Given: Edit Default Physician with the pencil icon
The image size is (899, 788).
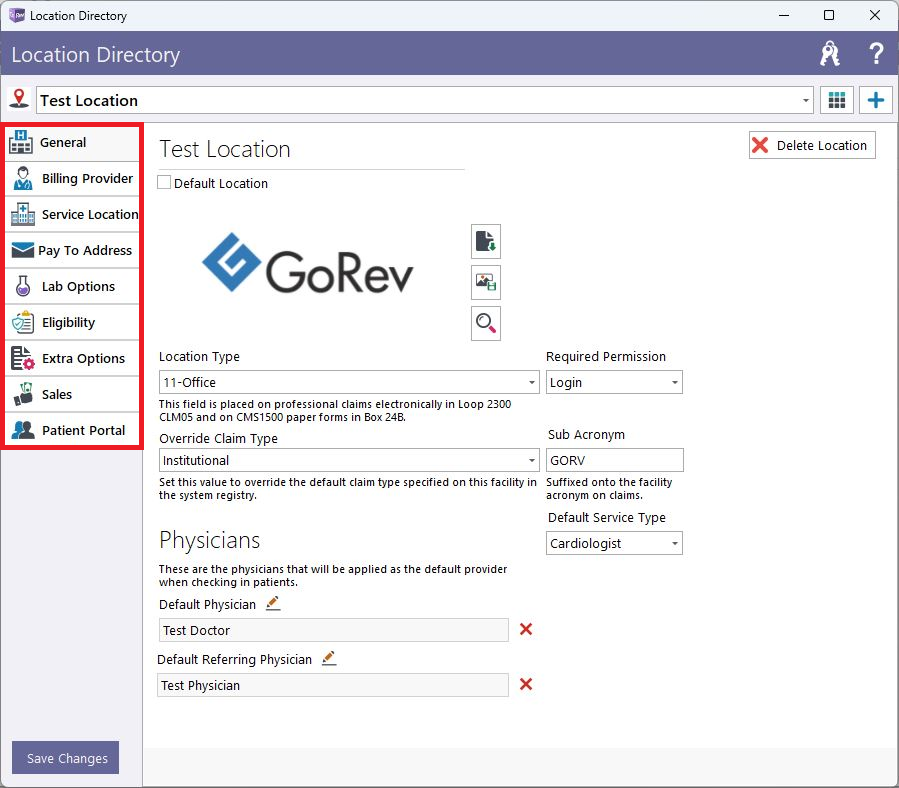Looking at the screenshot, I should pos(273,603).
